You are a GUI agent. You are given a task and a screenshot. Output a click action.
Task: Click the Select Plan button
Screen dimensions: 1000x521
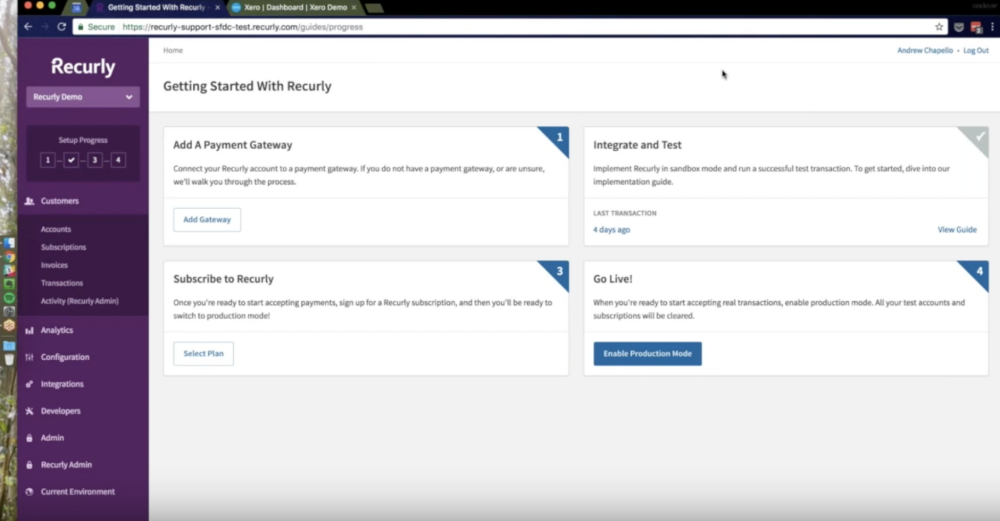203,353
